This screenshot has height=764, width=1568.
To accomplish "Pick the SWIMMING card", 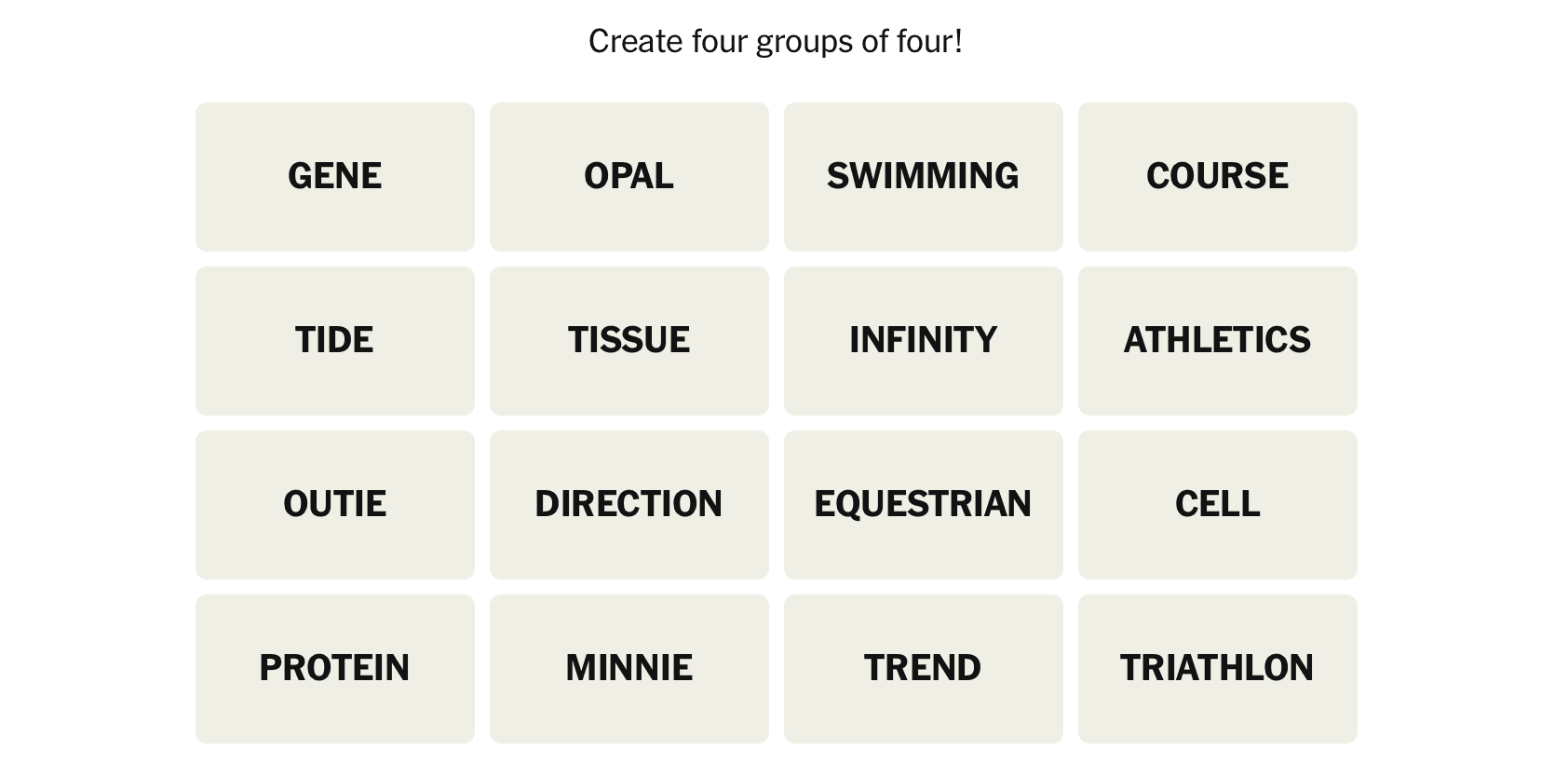I will [923, 176].
